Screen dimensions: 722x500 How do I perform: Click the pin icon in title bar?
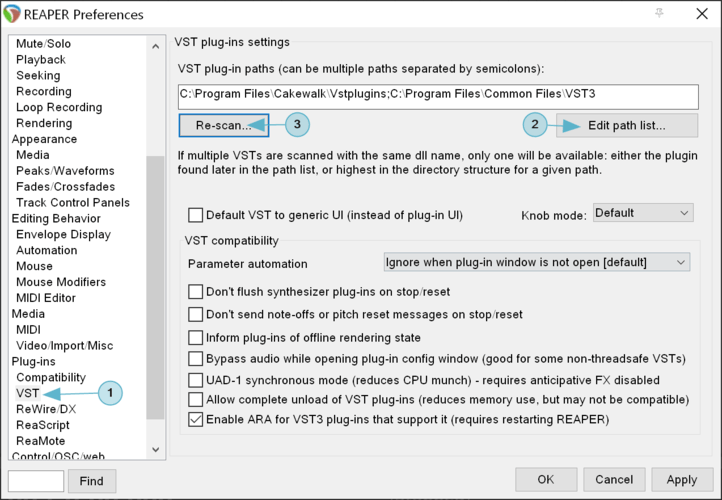click(659, 13)
